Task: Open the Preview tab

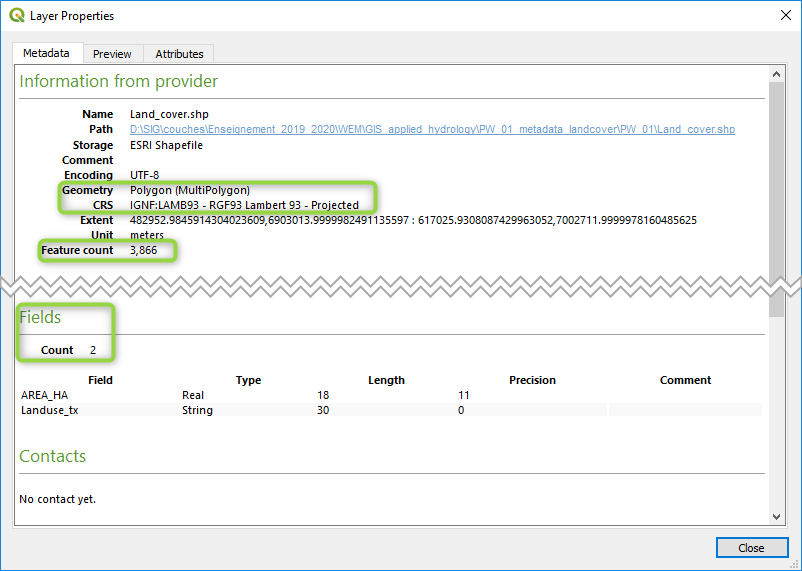Action: tap(113, 54)
